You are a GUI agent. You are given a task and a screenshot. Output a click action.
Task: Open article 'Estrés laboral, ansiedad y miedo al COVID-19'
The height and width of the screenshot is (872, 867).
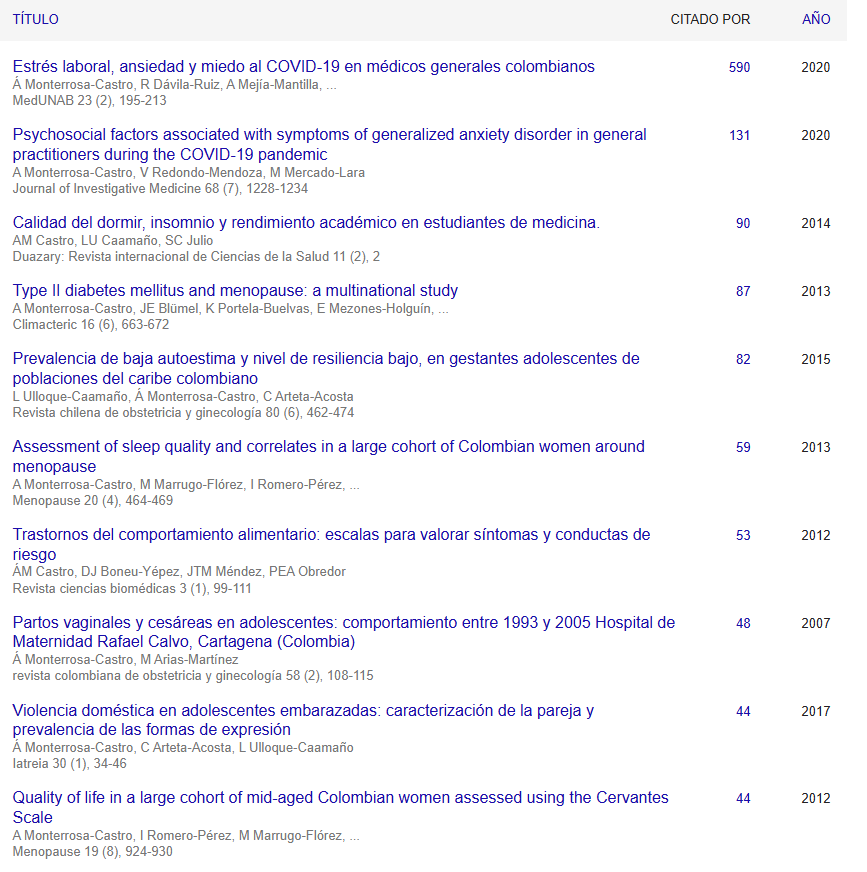[x=303, y=67]
